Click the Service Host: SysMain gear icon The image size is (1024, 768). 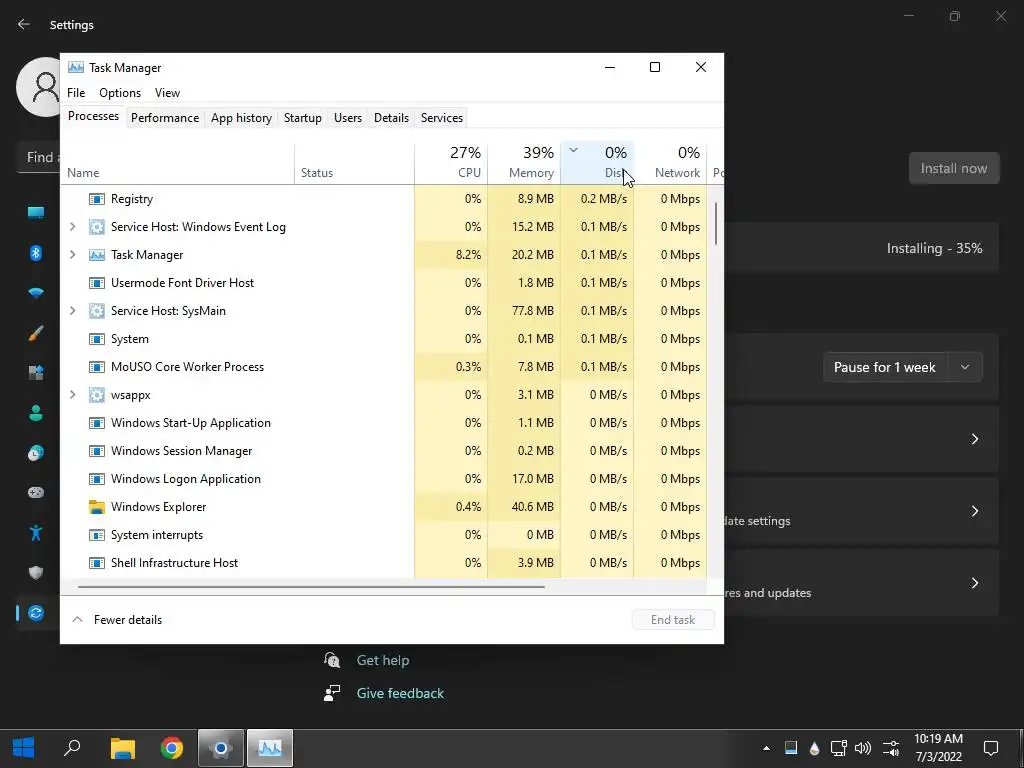(97, 312)
